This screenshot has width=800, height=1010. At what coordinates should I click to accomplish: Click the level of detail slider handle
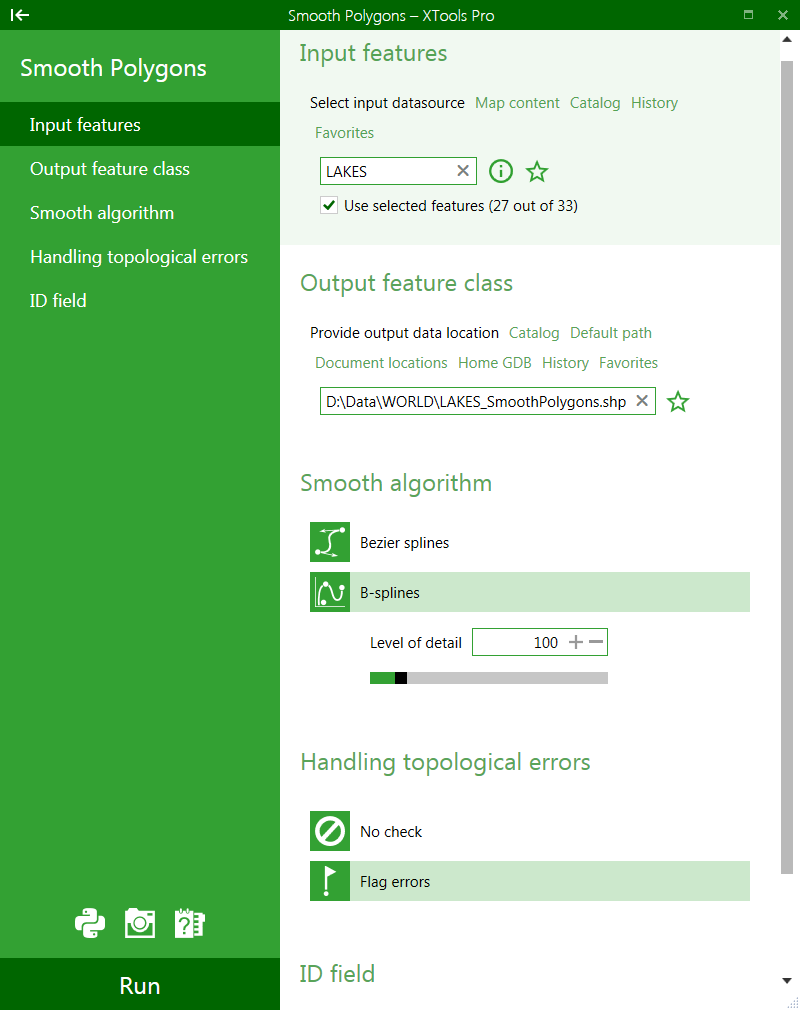click(x=401, y=678)
